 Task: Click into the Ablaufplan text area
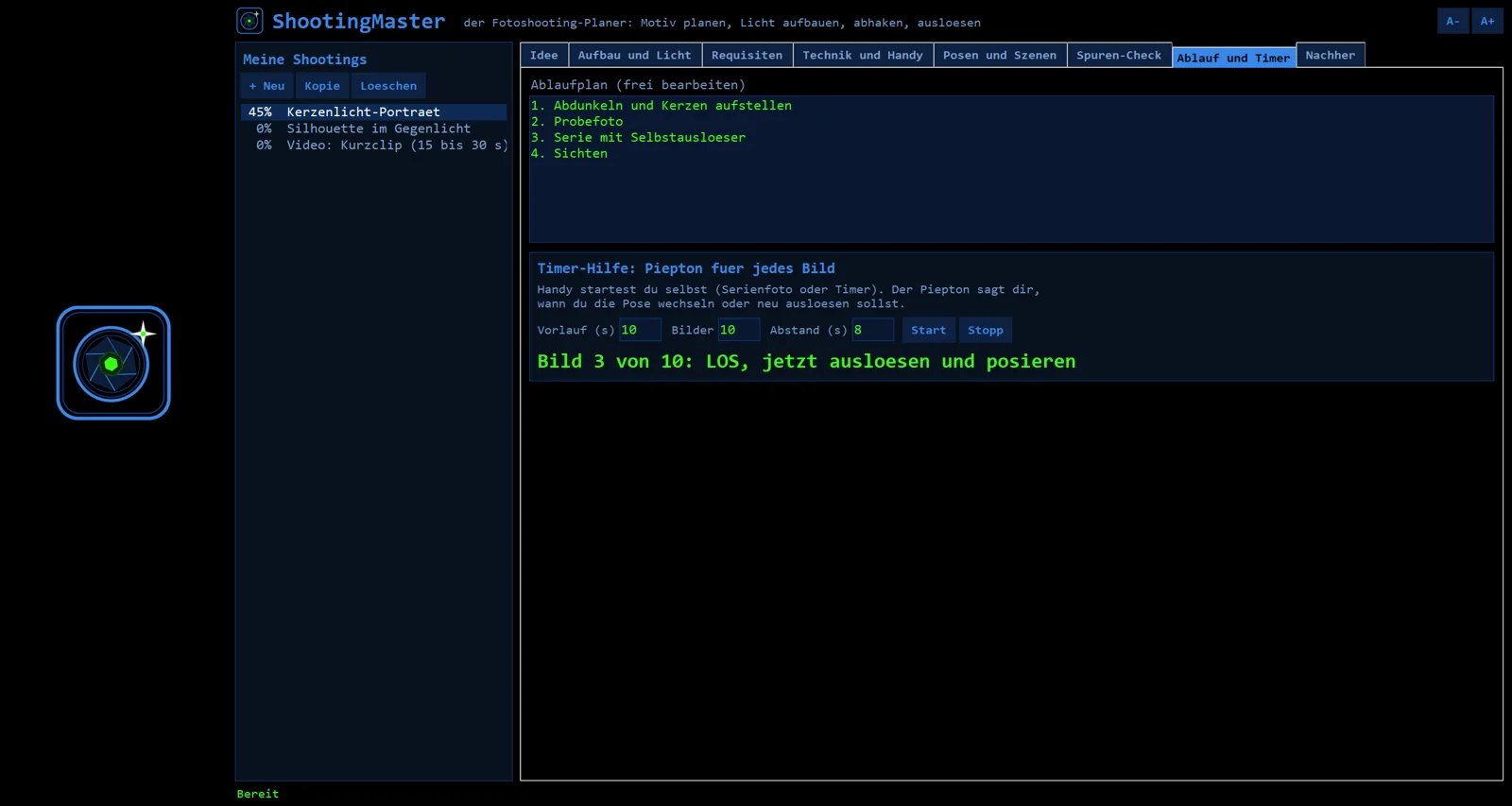coord(1011,169)
